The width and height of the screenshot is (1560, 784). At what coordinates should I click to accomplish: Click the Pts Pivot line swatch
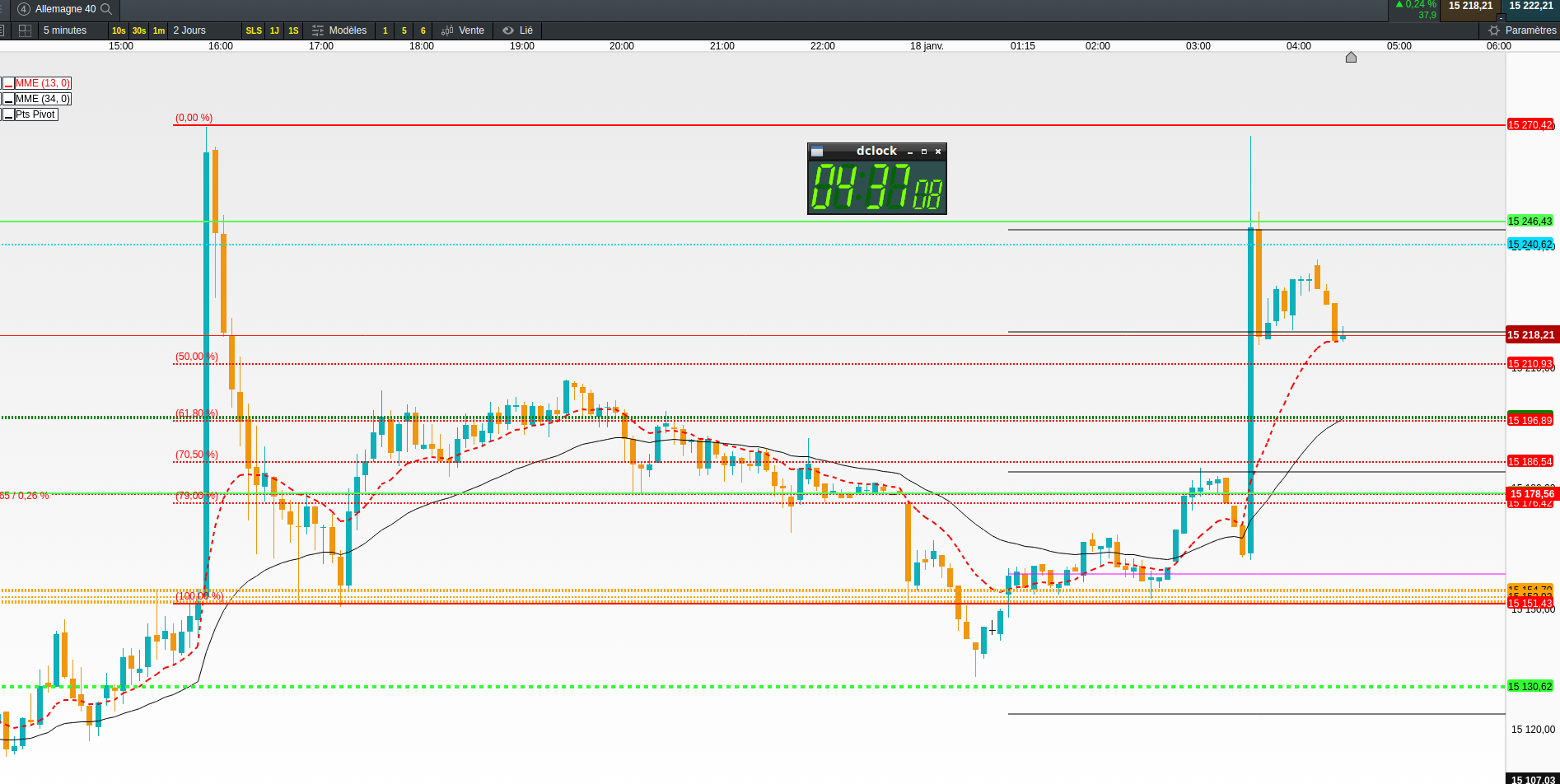pos(8,114)
